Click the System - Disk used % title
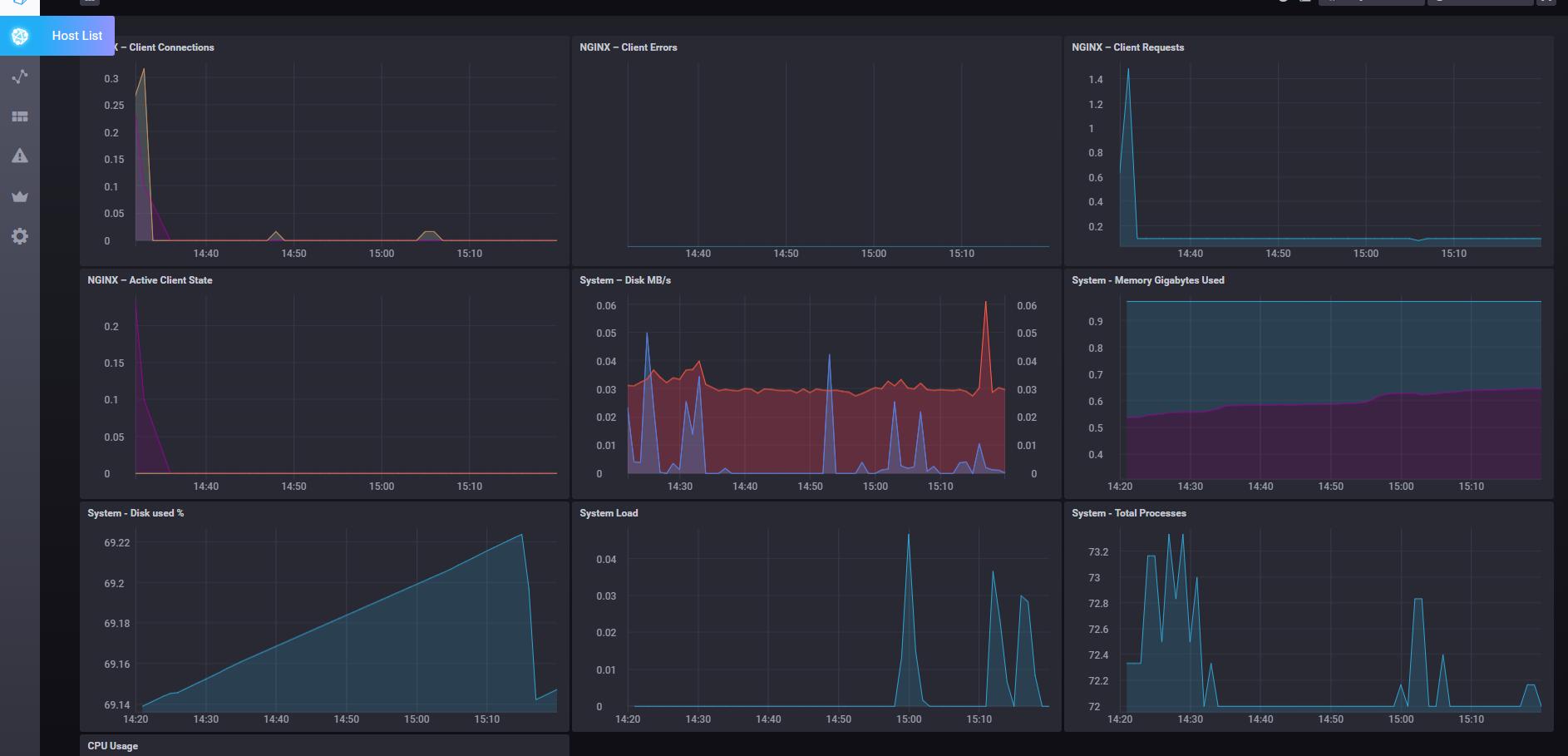This screenshot has height=756, width=1568. point(136,513)
